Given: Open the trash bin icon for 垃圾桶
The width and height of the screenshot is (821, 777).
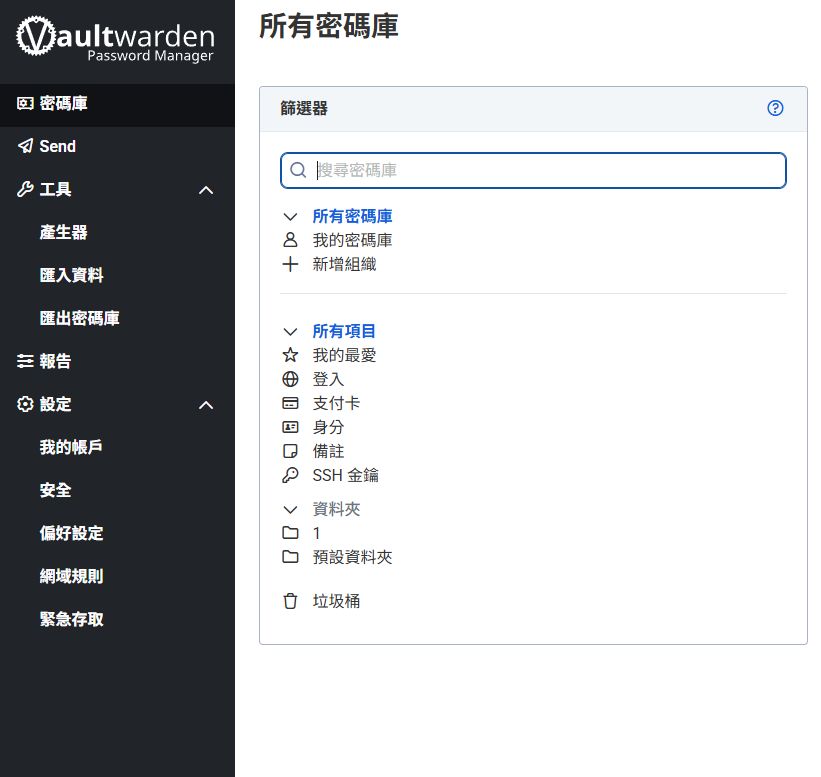Looking at the screenshot, I should coord(291,601).
